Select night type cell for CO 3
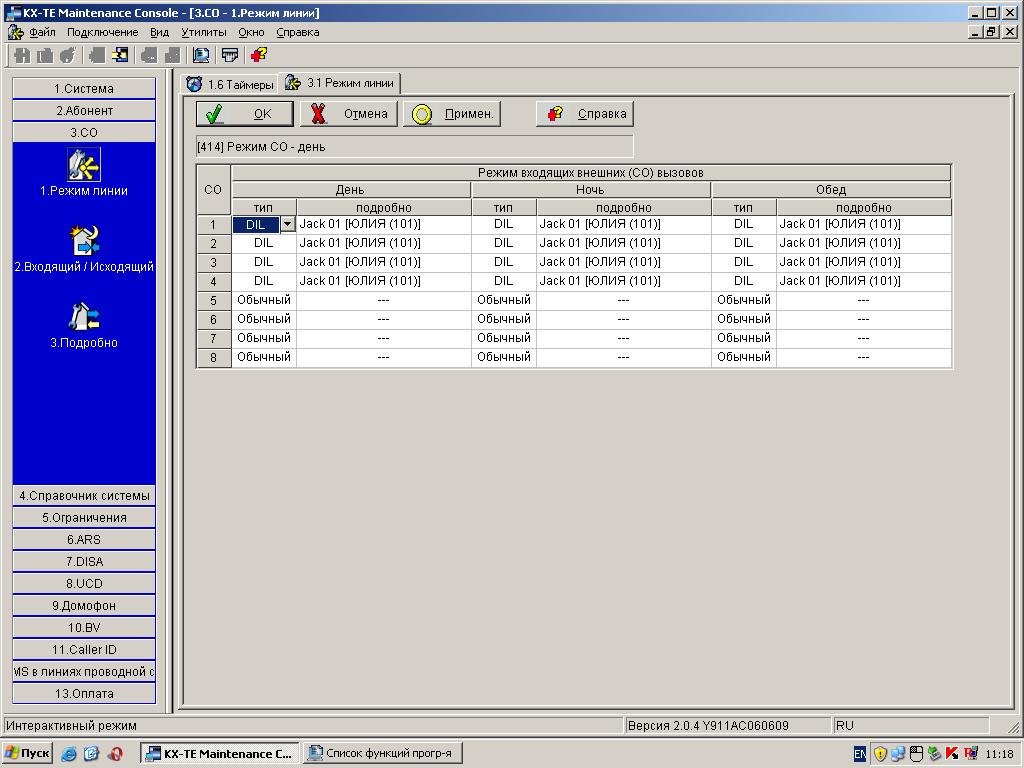Screen dimensions: 1024x768 click(504, 263)
